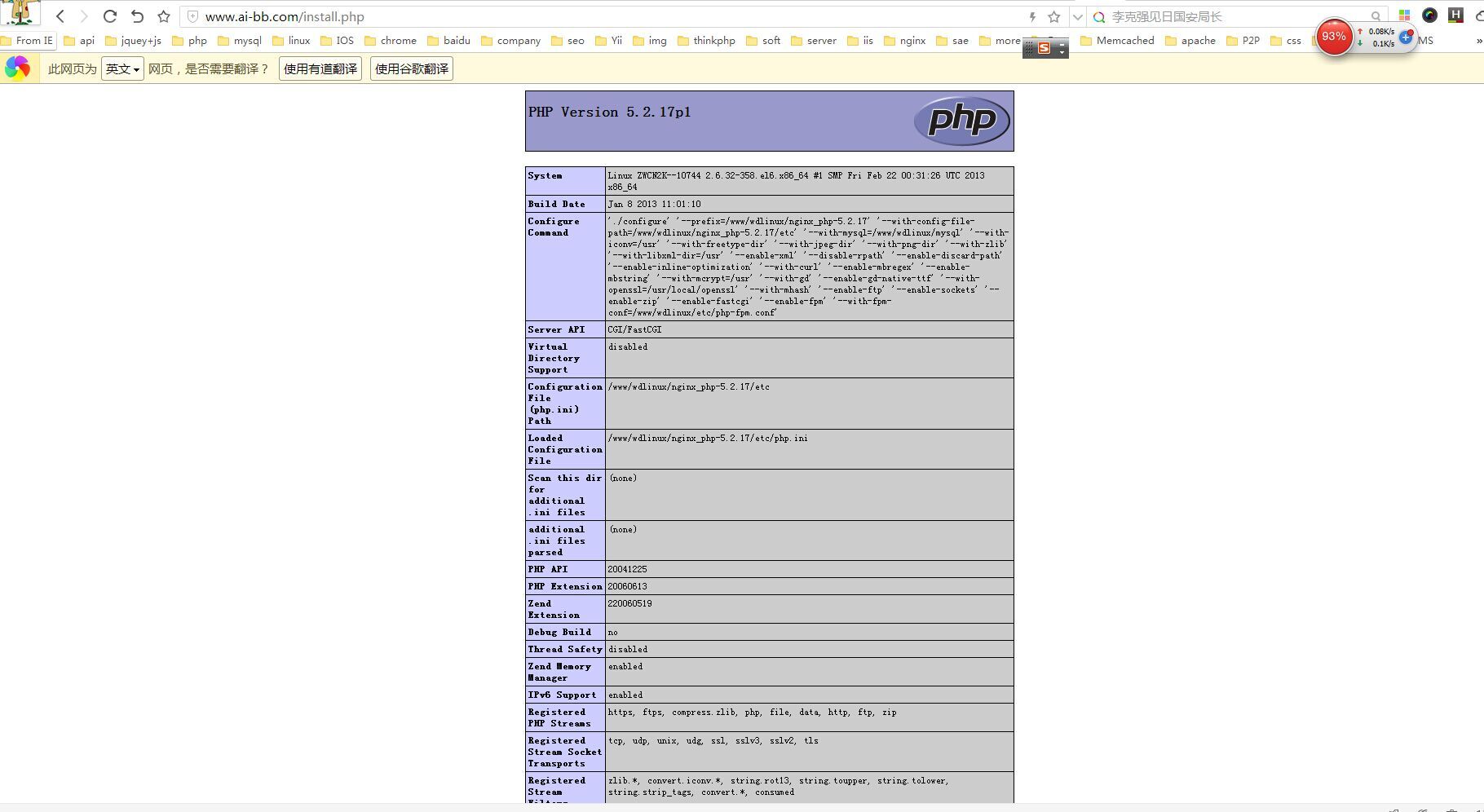Open the mysql bookmark folder
Screen dimensions: 1484x812
pyautogui.click(x=240, y=40)
